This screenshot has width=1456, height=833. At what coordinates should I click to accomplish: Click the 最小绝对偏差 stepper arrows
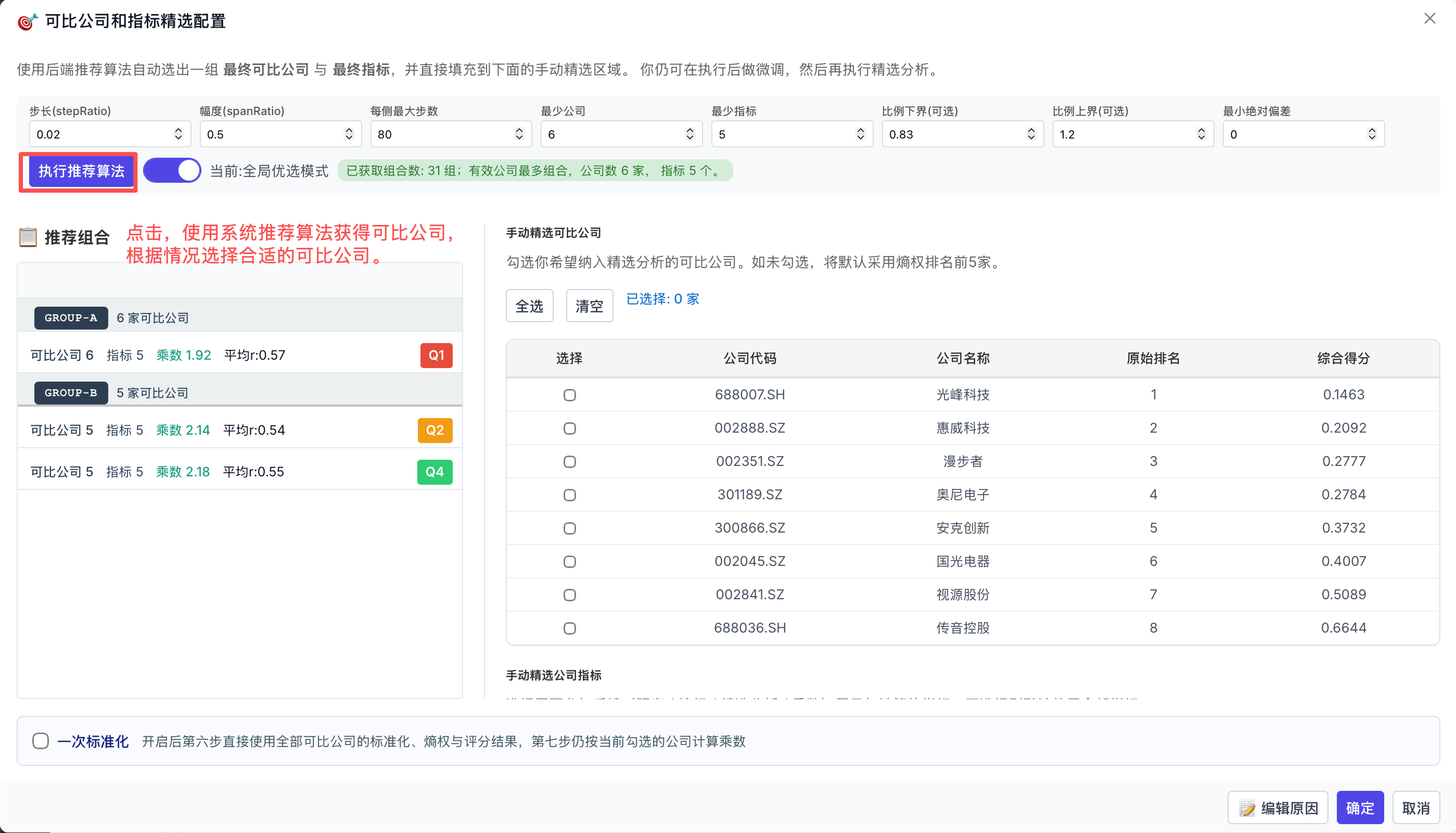tap(1371, 134)
